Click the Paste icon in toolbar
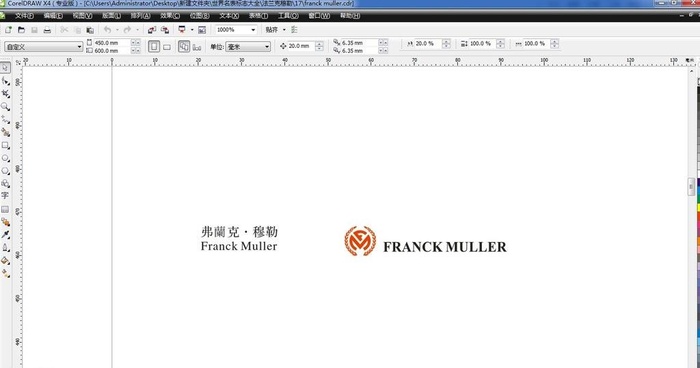 [90, 30]
